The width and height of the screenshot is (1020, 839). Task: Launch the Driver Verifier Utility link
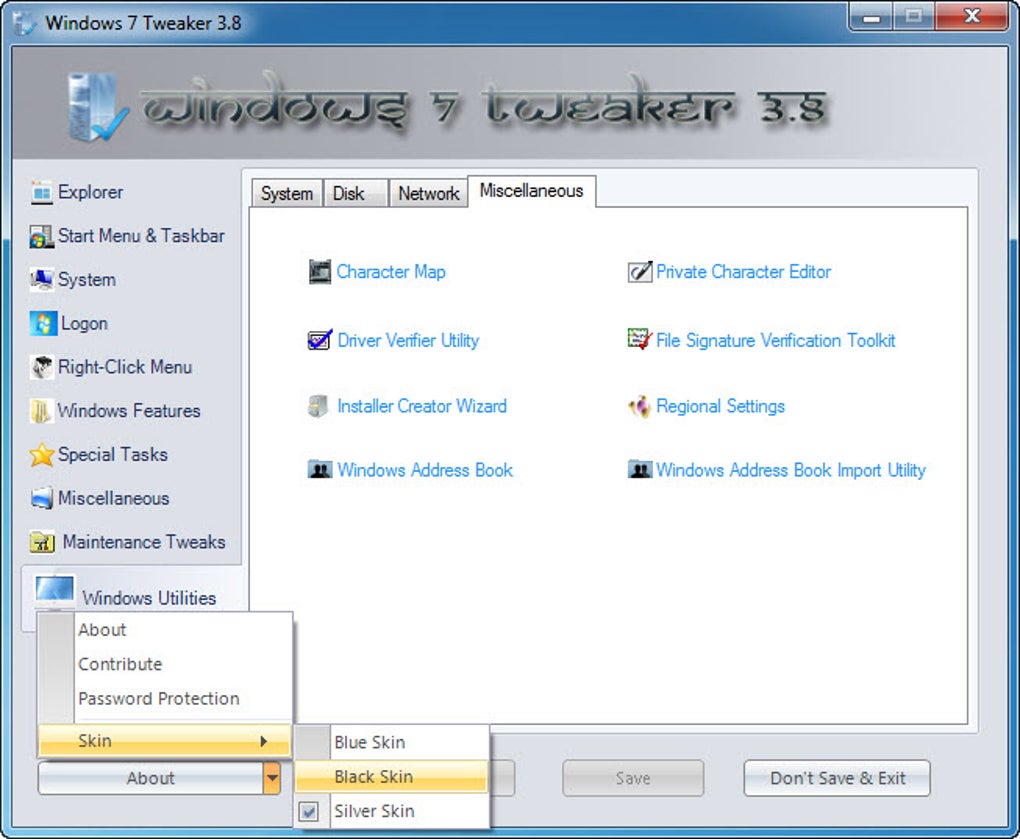pyautogui.click(x=409, y=340)
